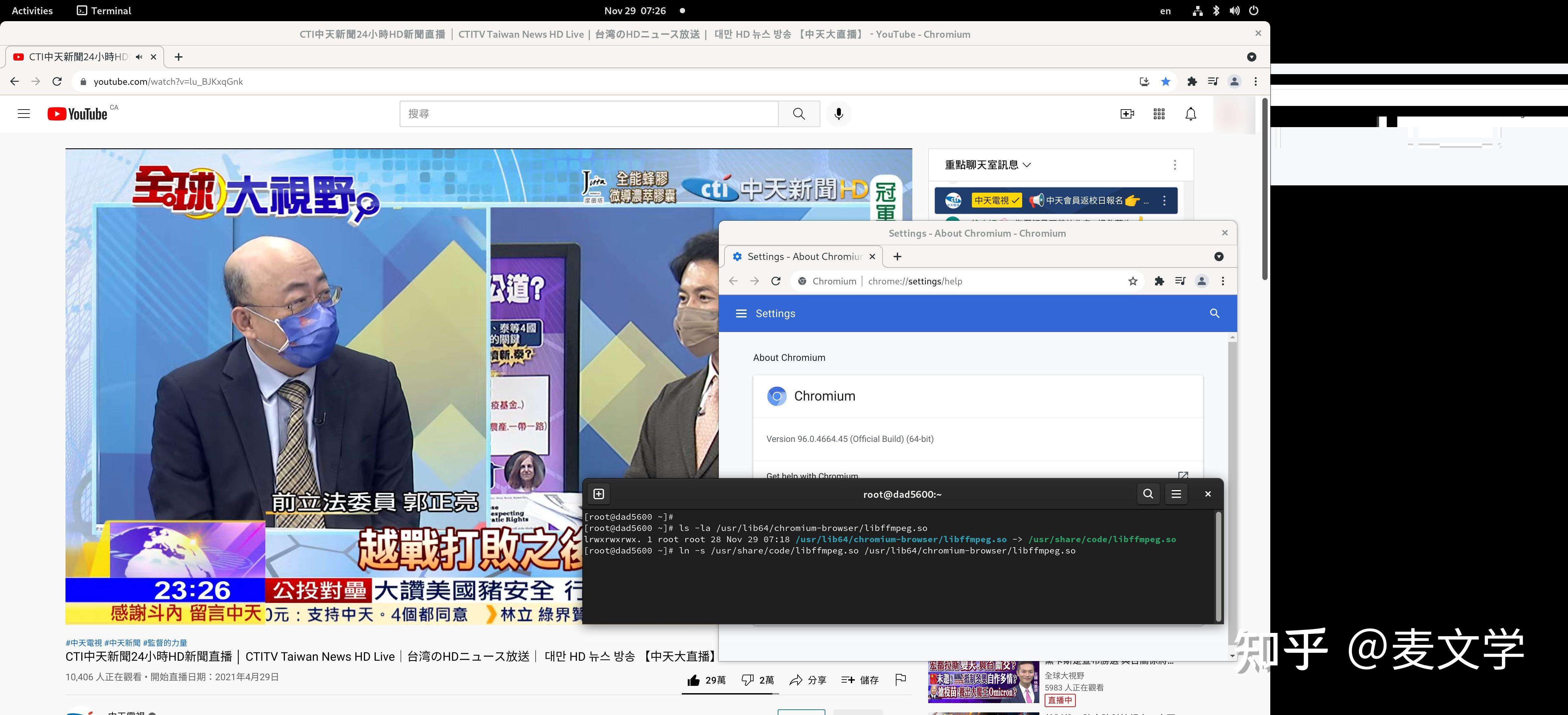The image size is (1568, 715).
Task: Click the YouTube 搜尋 search field
Action: [x=588, y=114]
